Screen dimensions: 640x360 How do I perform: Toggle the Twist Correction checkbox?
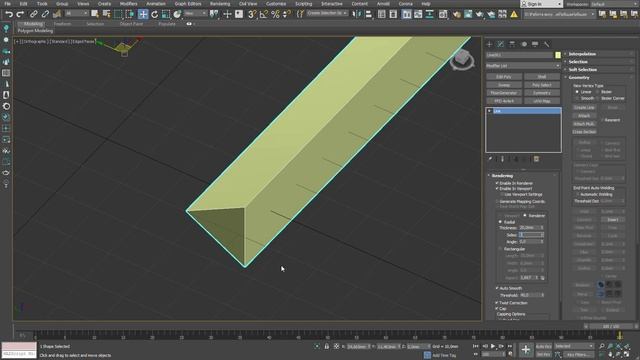(x=497, y=303)
